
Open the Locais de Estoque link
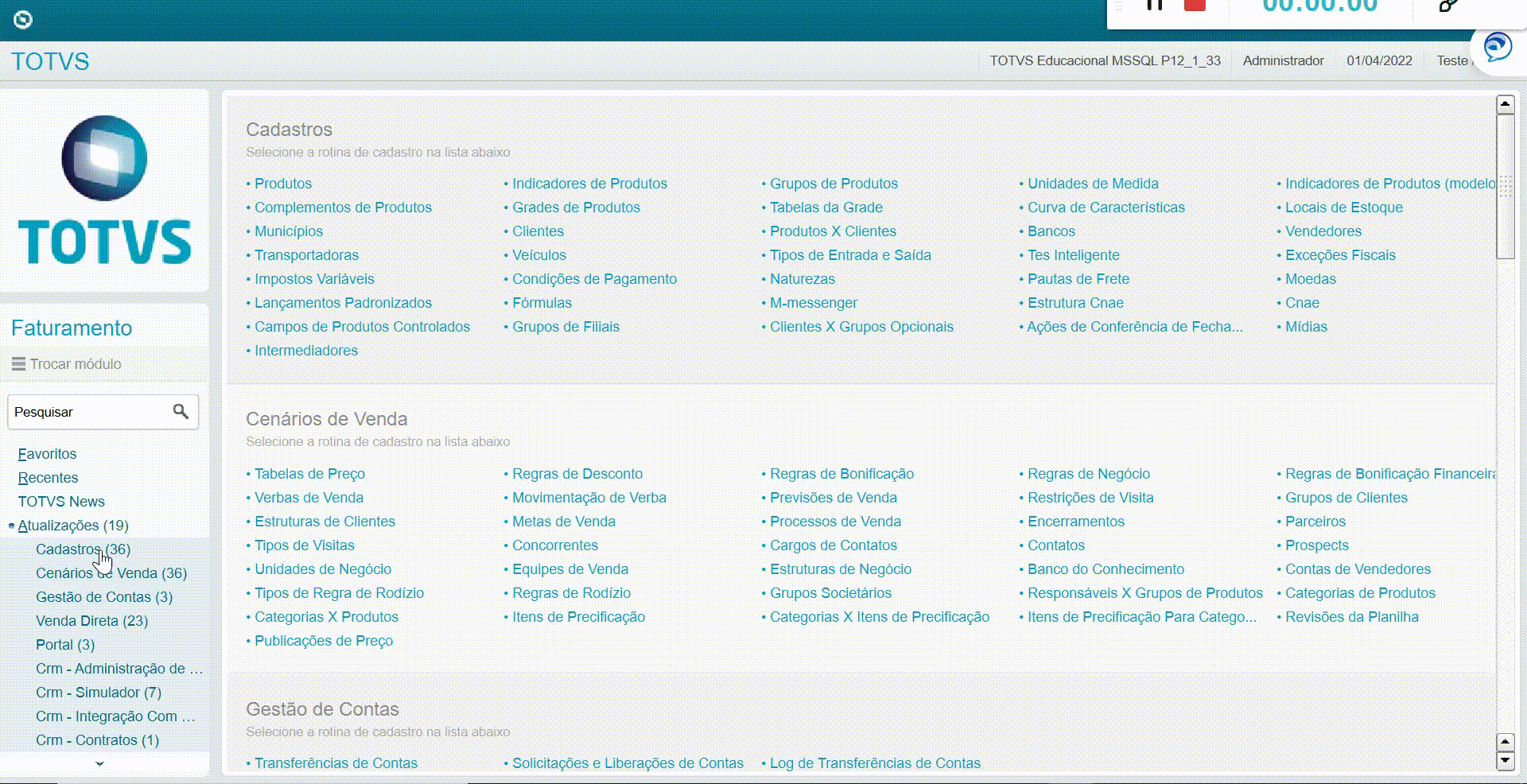[1344, 208]
